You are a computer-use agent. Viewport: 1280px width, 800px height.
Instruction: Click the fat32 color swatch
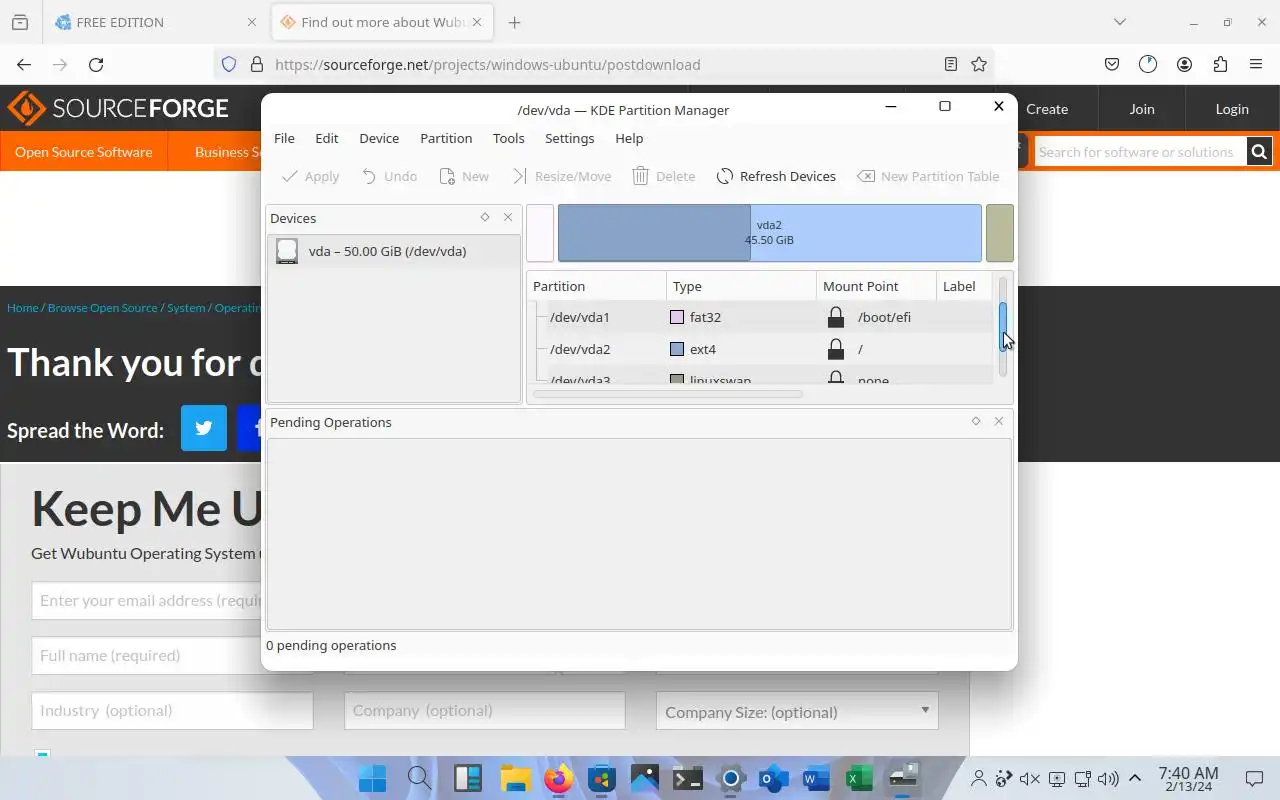coord(677,317)
